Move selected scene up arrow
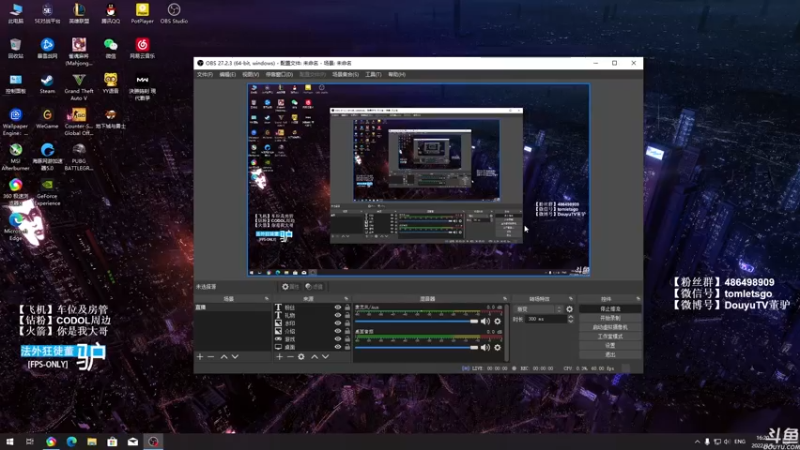800x450 pixels. click(224, 357)
